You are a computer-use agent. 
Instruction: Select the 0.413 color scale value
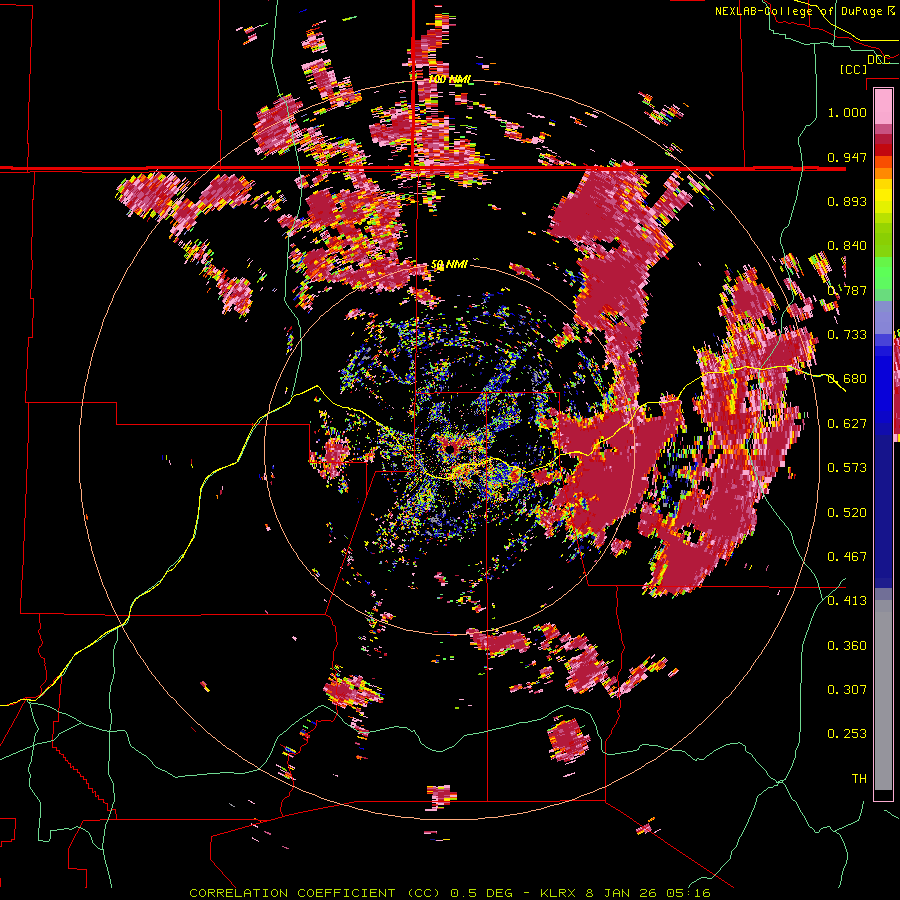pyautogui.click(x=847, y=601)
